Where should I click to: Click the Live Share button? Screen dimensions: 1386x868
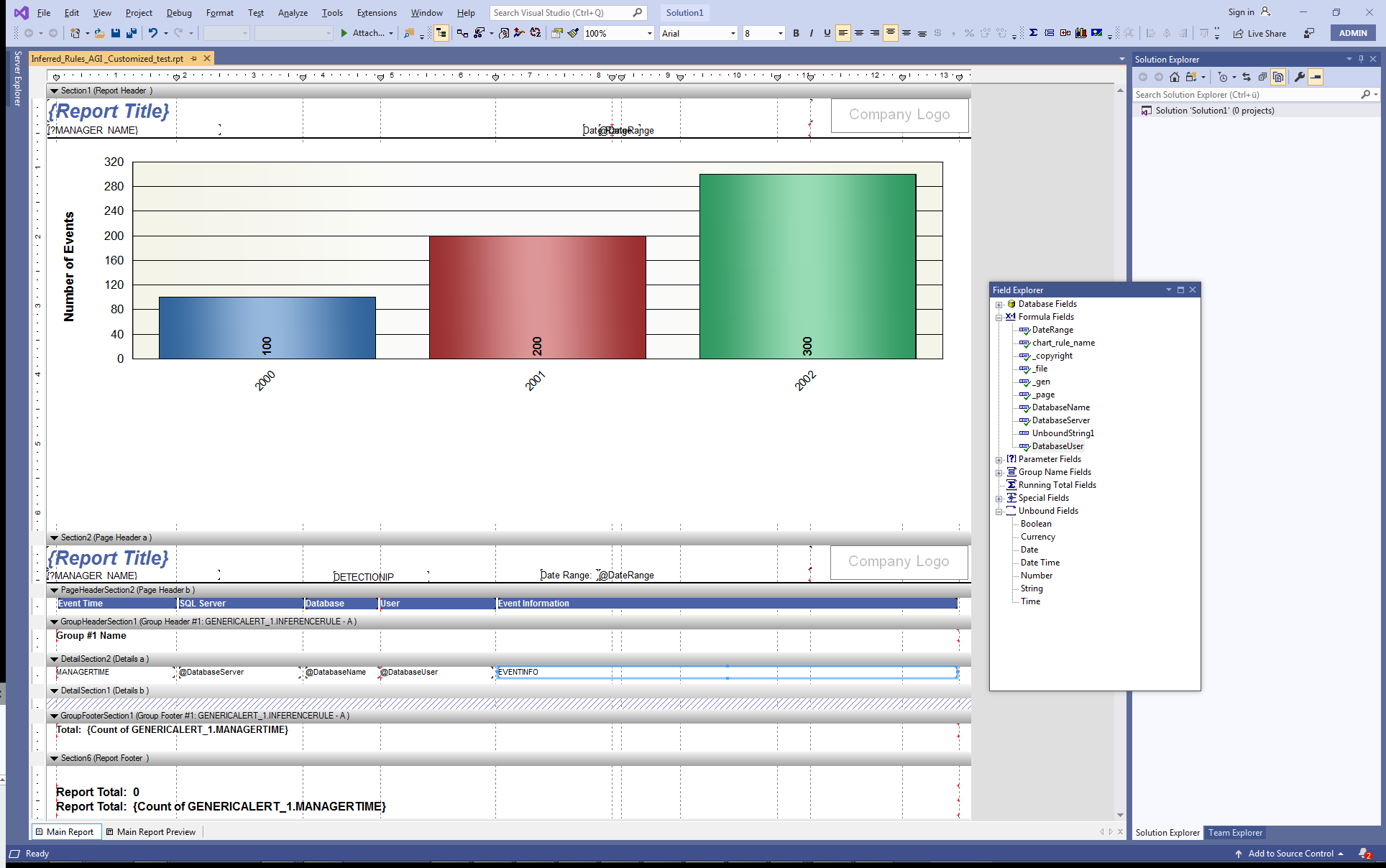[1259, 34]
